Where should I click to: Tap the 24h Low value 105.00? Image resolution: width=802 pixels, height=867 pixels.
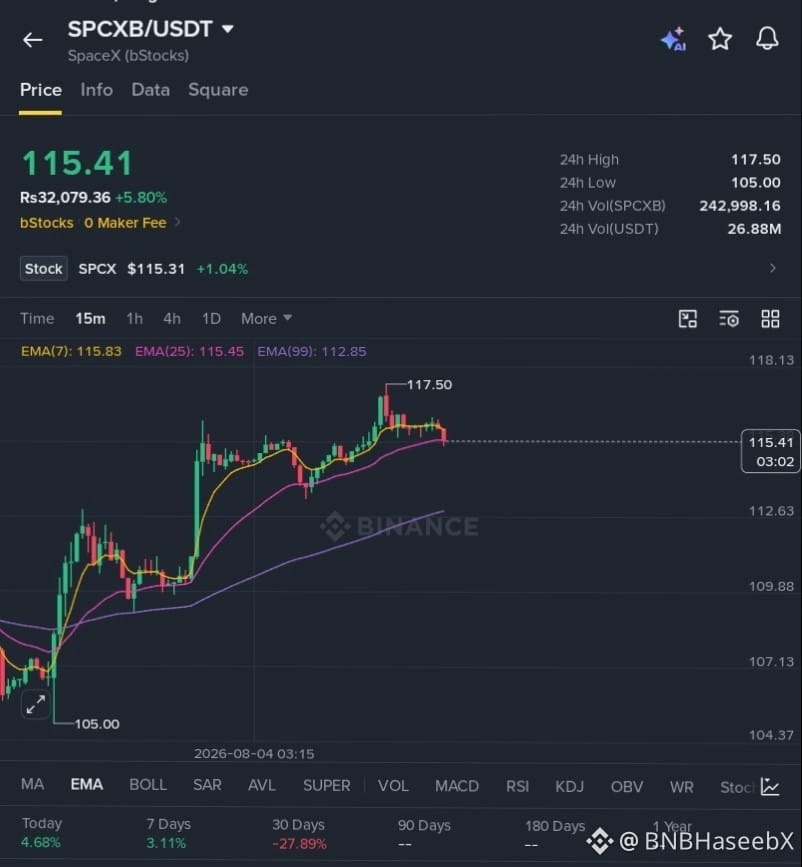click(756, 183)
